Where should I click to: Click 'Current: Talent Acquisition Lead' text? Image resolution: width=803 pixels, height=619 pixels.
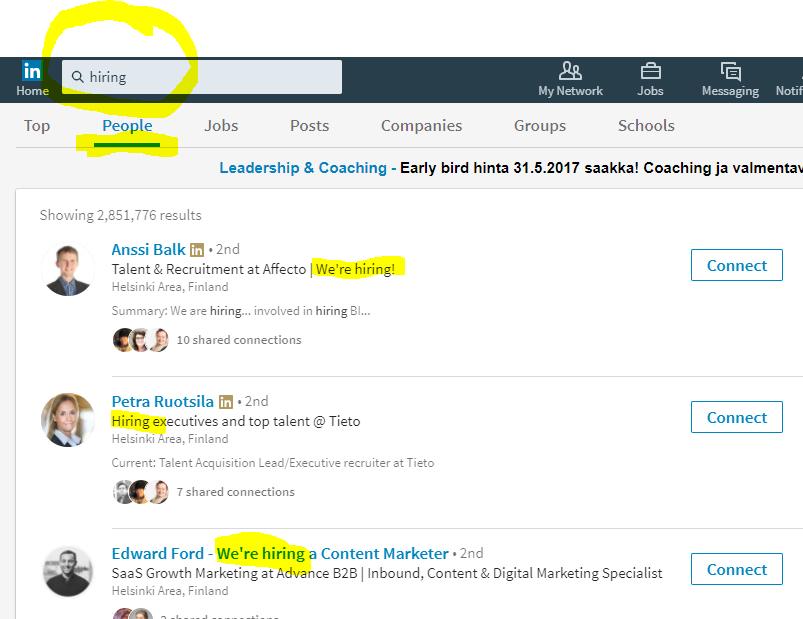[x=273, y=463]
